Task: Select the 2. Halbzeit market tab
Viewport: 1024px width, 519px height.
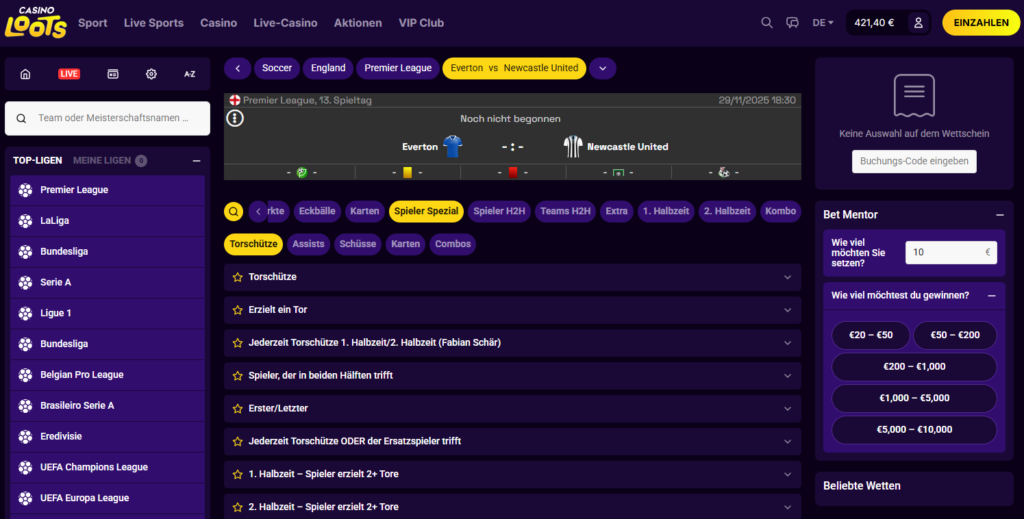Action: [727, 212]
